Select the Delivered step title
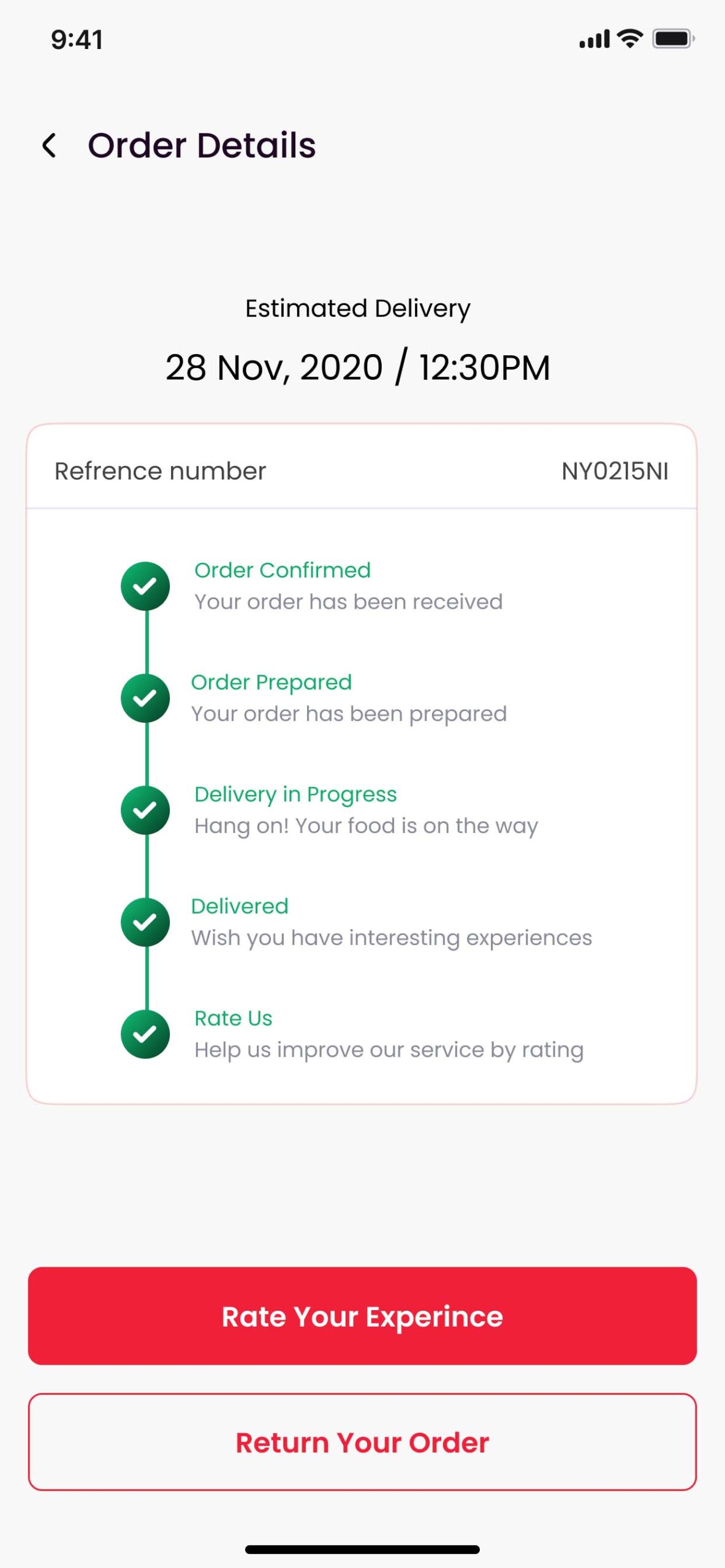Screen dimensions: 725x1568 coord(240,907)
